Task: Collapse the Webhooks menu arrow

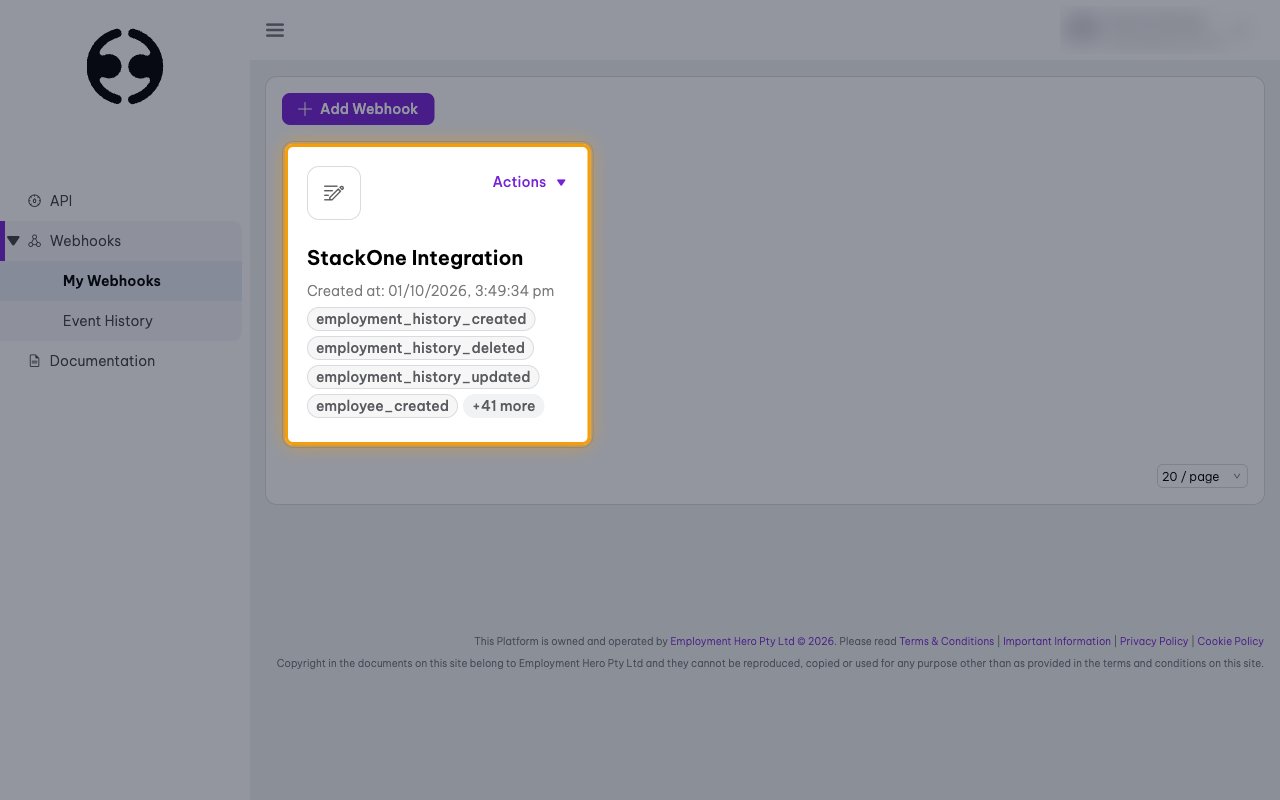Action: click(x=14, y=241)
